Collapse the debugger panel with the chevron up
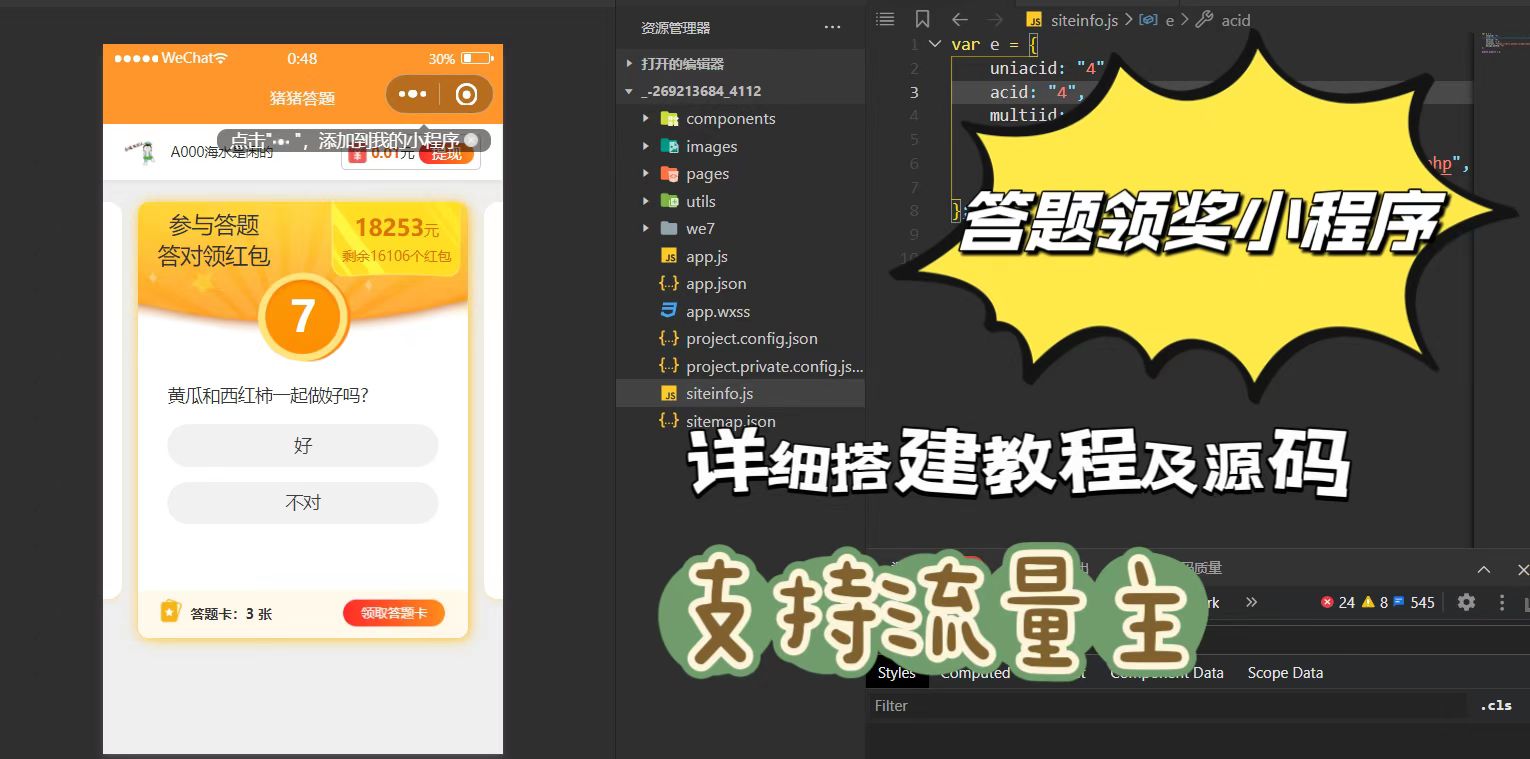The height and width of the screenshot is (759, 1530). [1484, 569]
